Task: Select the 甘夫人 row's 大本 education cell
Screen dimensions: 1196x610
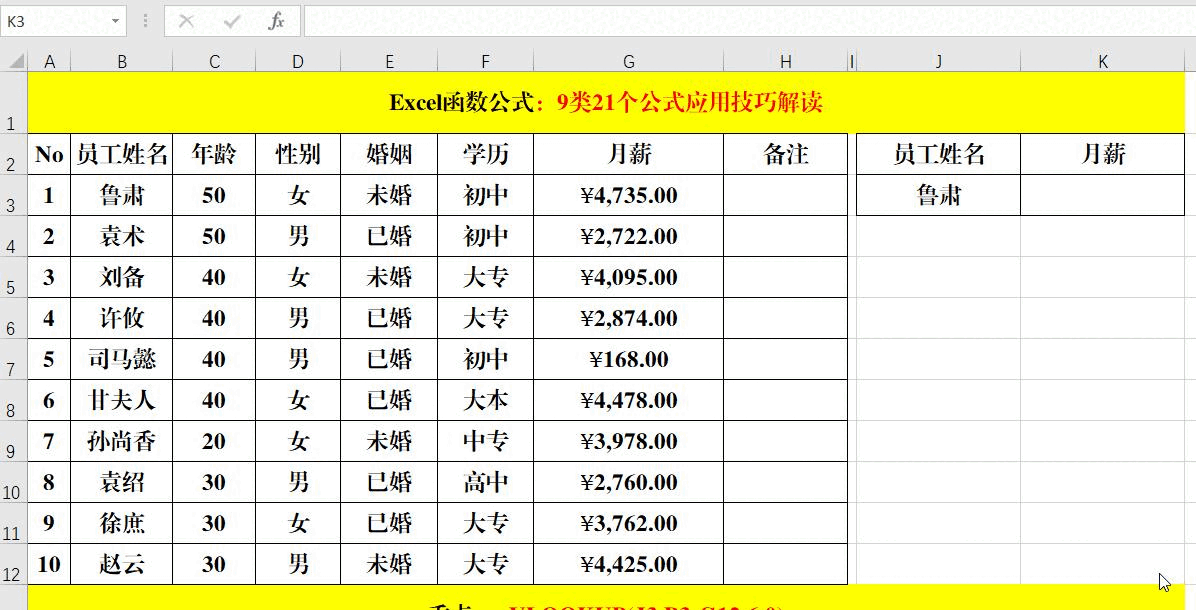Action: tap(485, 400)
